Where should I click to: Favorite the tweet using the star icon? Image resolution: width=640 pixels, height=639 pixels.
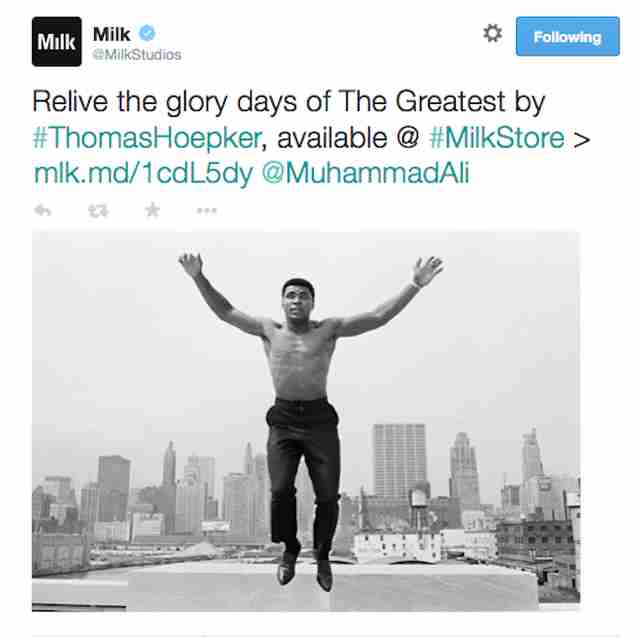coord(152,210)
